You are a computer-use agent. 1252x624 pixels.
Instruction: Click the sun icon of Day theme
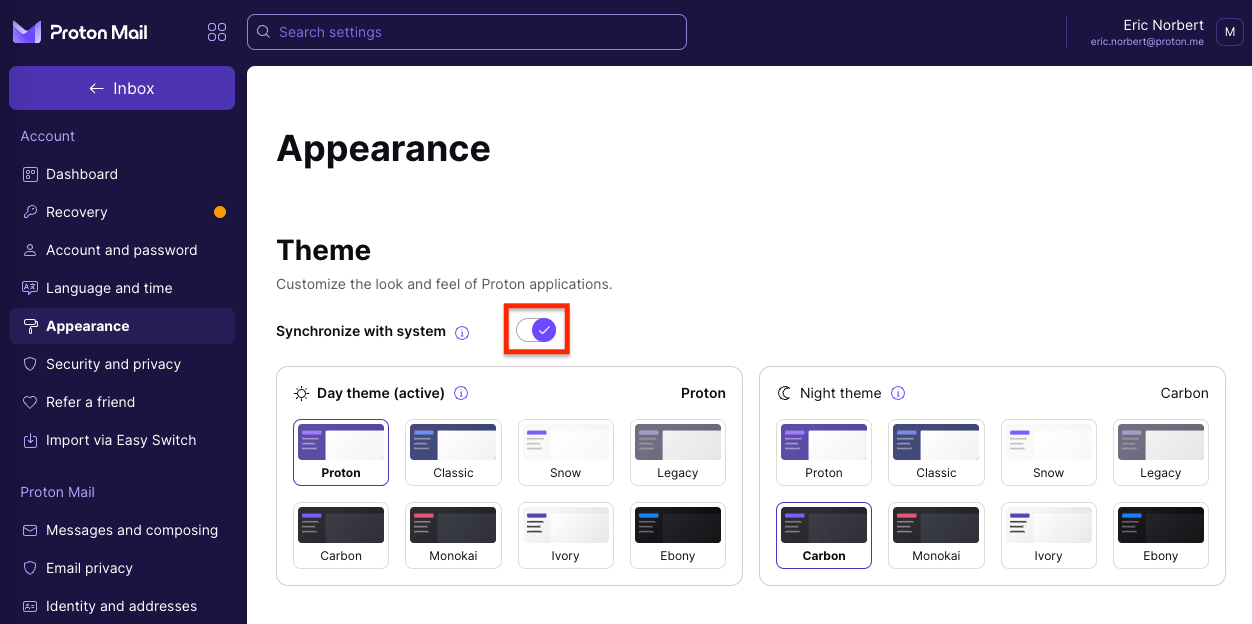(301, 393)
